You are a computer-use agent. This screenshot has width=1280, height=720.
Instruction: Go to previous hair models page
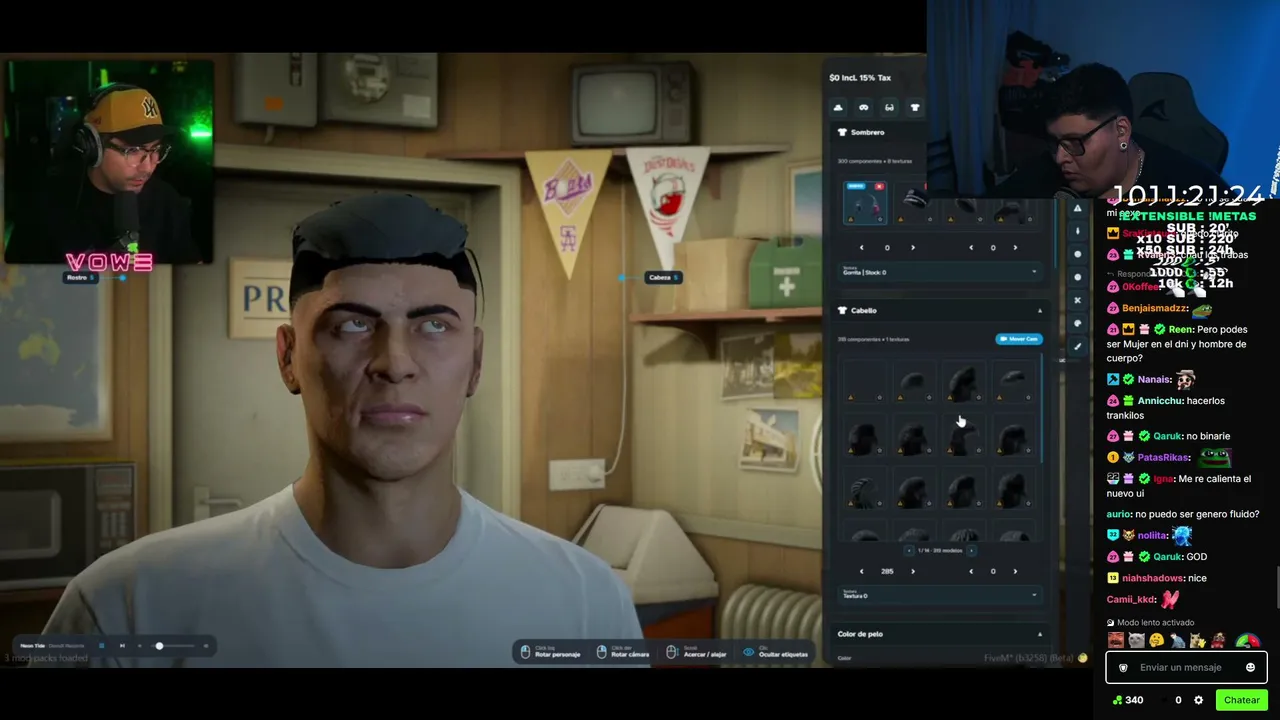pyautogui.click(x=909, y=551)
